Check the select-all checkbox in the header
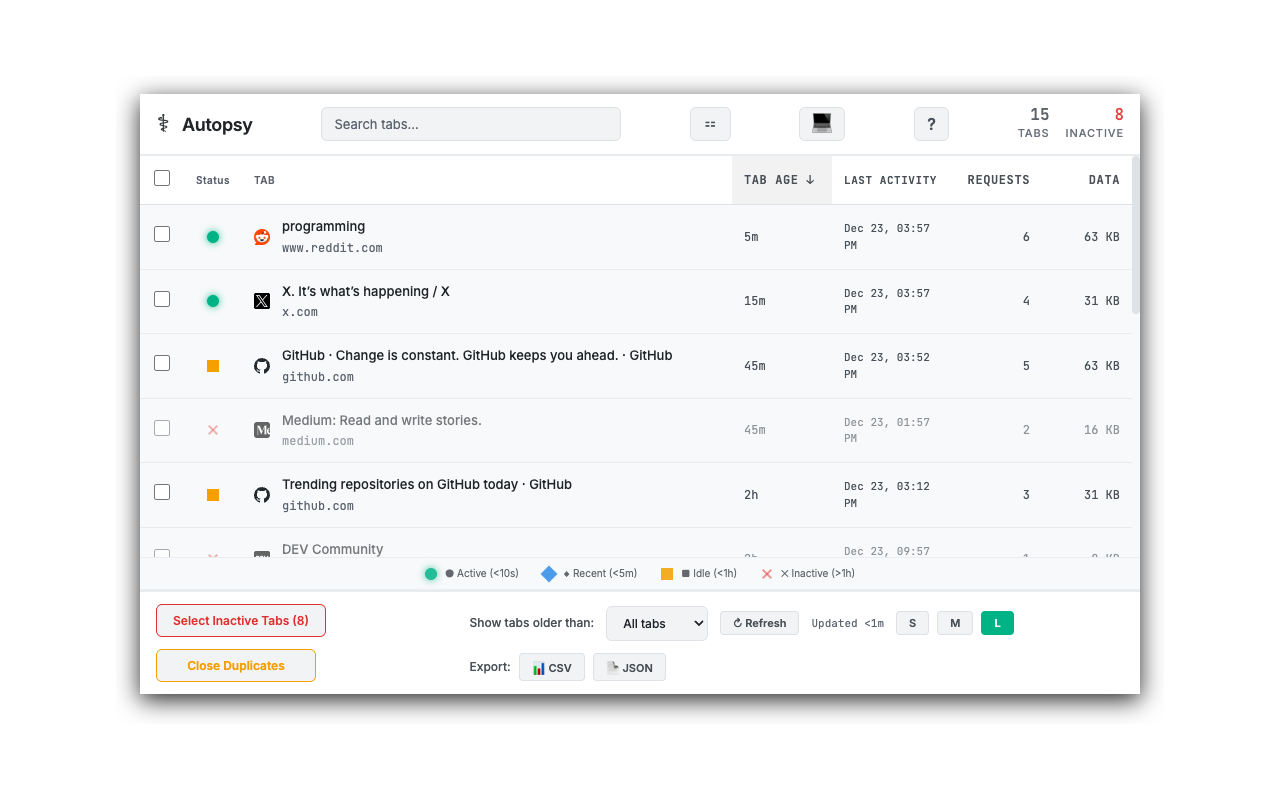Image resolution: width=1280 pixels, height=800 pixels. pyautogui.click(x=162, y=177)
